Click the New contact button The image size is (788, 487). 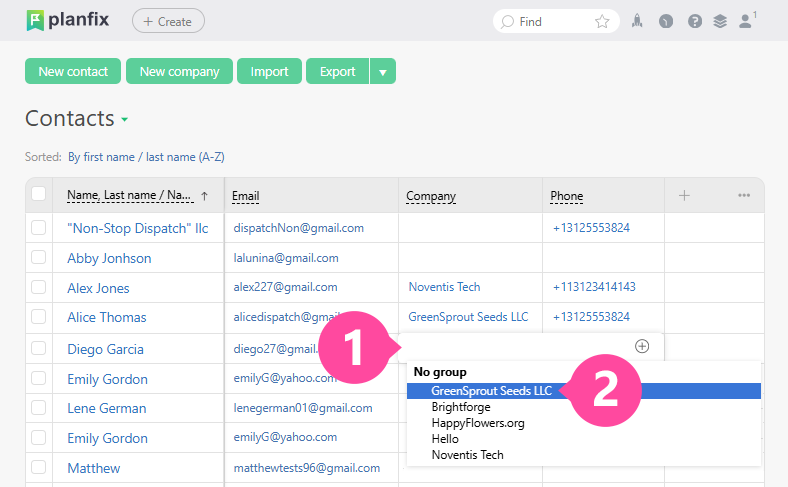coord(73,71)
